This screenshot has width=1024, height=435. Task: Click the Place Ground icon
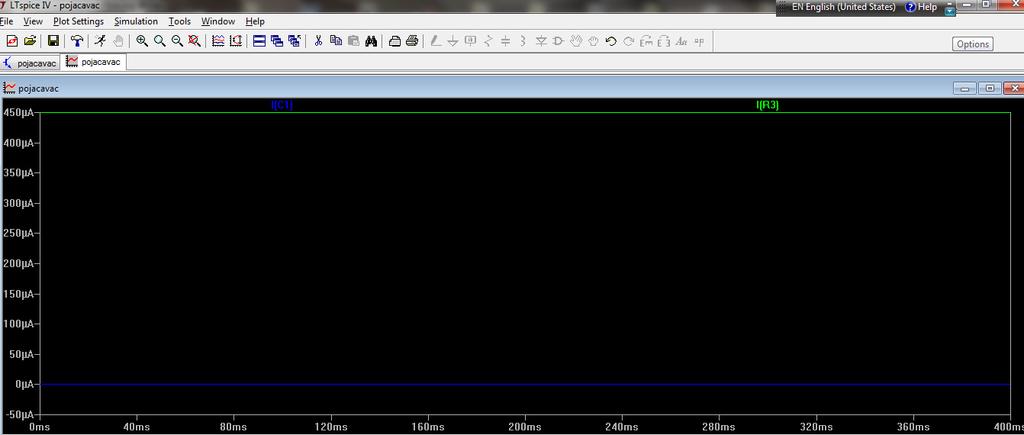(453, 41)
